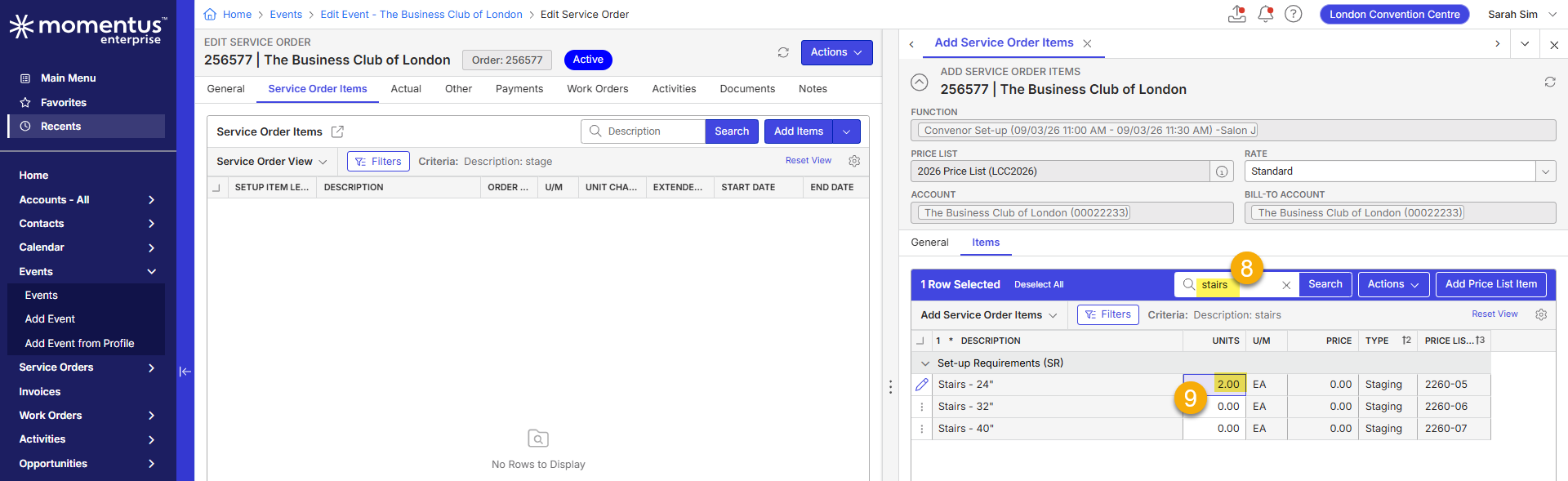Go forward with right chevron in side panel
Image resolution: width=1568 pixels, height=481 pixels.
pos(1497,44)
